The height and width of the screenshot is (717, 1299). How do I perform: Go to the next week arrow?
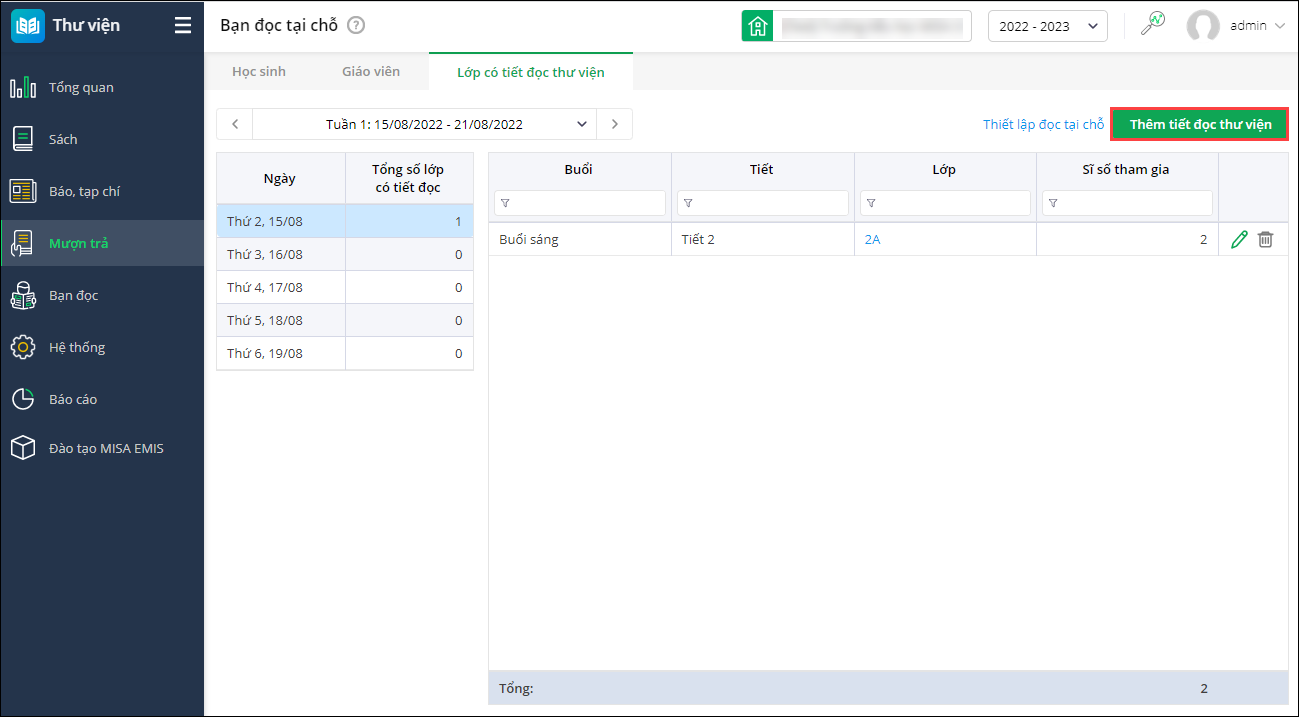click(614, 124)
